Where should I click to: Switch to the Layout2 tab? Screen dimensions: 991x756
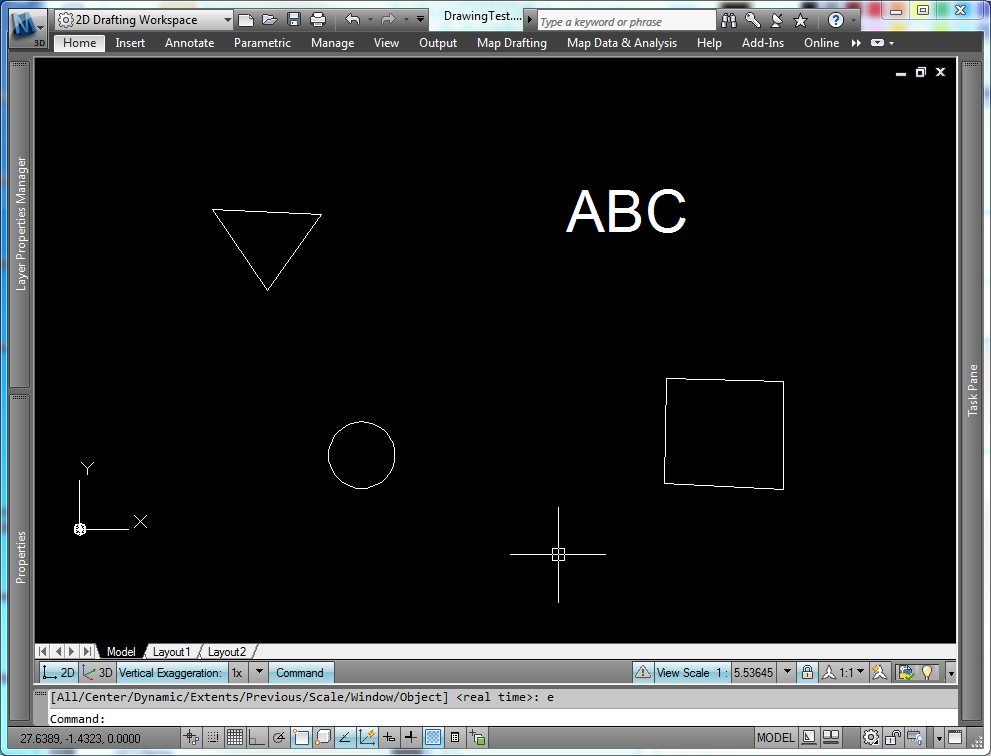point(226,652)
